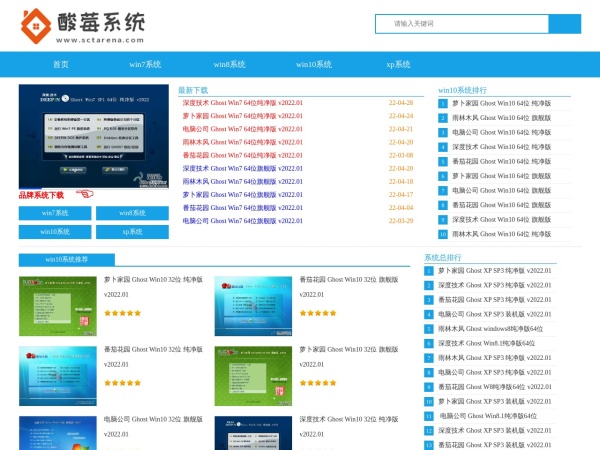
Task: Open title 电脑公司 Ghost Win10 32位 旗舰版
Action: tap(153, 427)
